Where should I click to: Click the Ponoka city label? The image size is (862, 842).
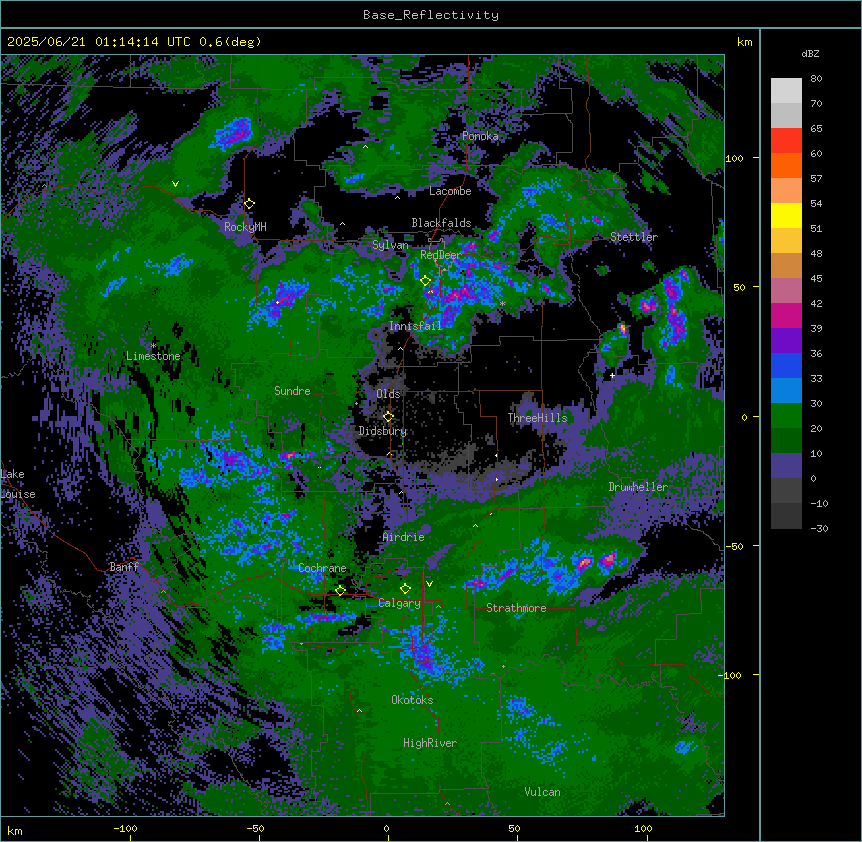480,136
